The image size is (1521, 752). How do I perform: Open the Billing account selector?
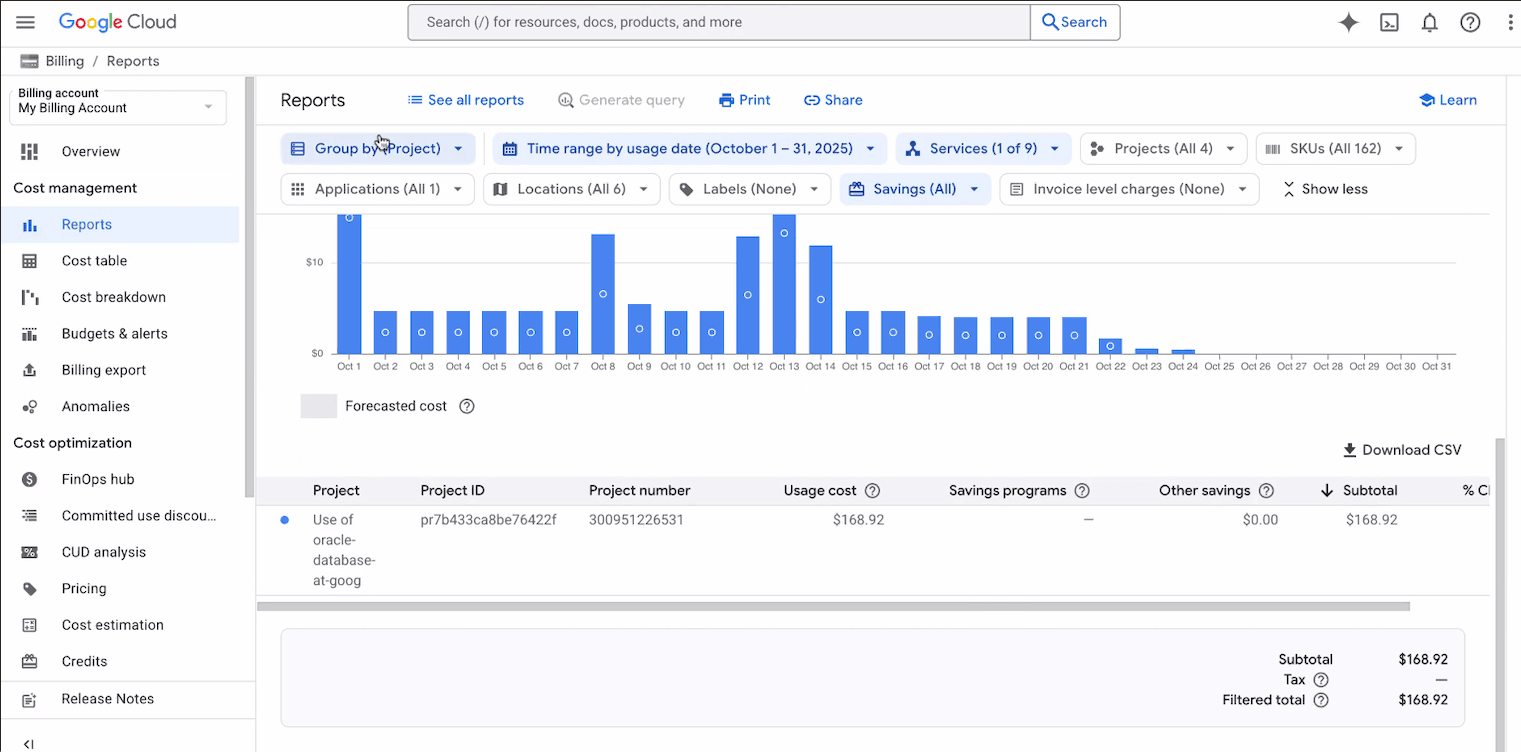(x=117, y=108)
